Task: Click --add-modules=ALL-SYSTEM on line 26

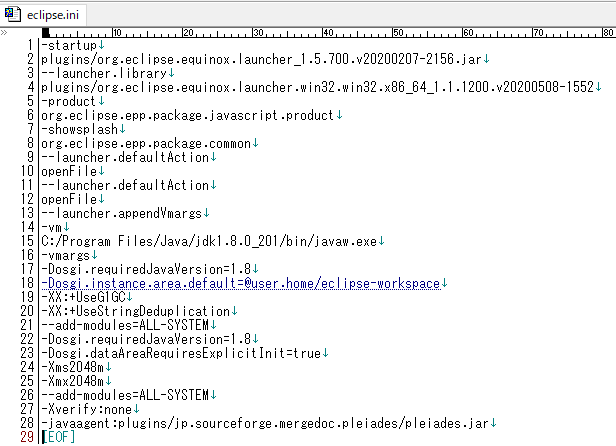Action: (125, 395)
